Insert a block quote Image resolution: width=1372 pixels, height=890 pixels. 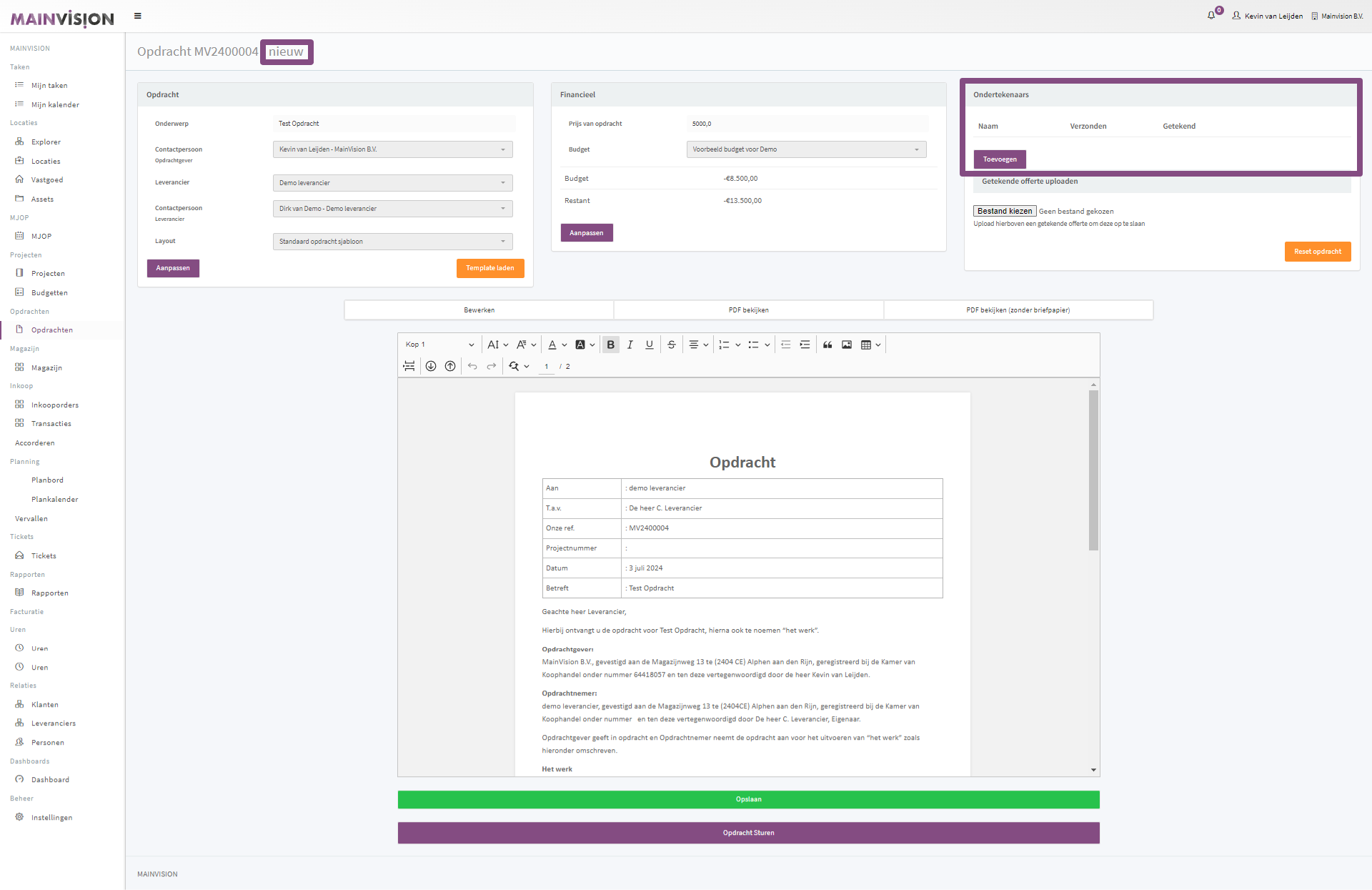[x=827, y=345]
